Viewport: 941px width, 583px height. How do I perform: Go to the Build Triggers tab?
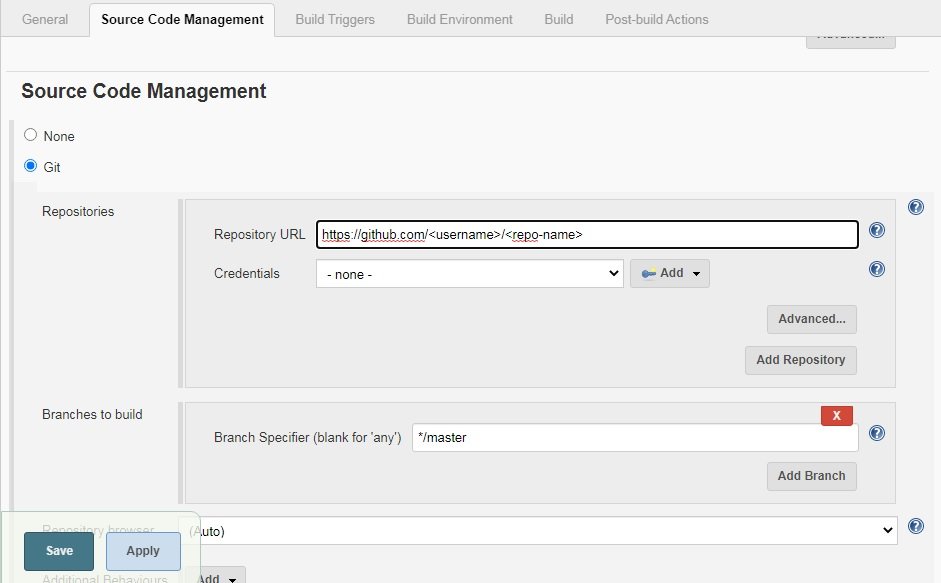click(x=335, y=19)
